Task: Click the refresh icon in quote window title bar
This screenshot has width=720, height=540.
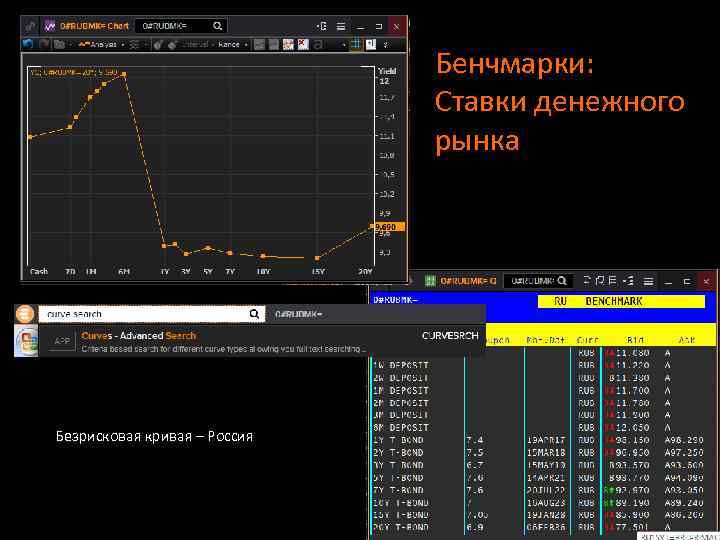Action: point(587,280)
